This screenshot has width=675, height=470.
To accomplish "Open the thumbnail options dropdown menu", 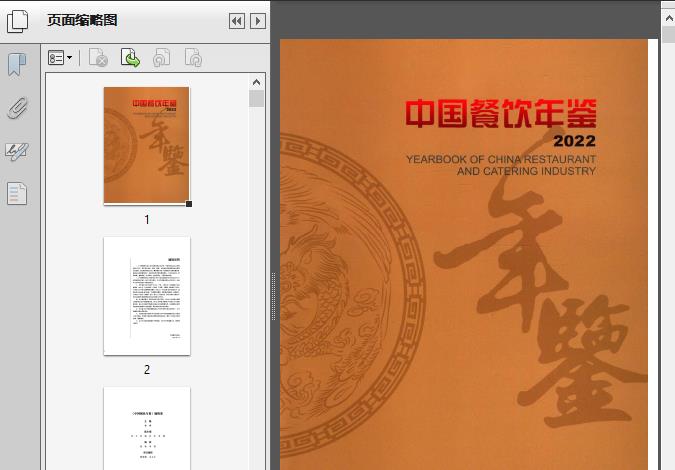I will pos(60,58).
